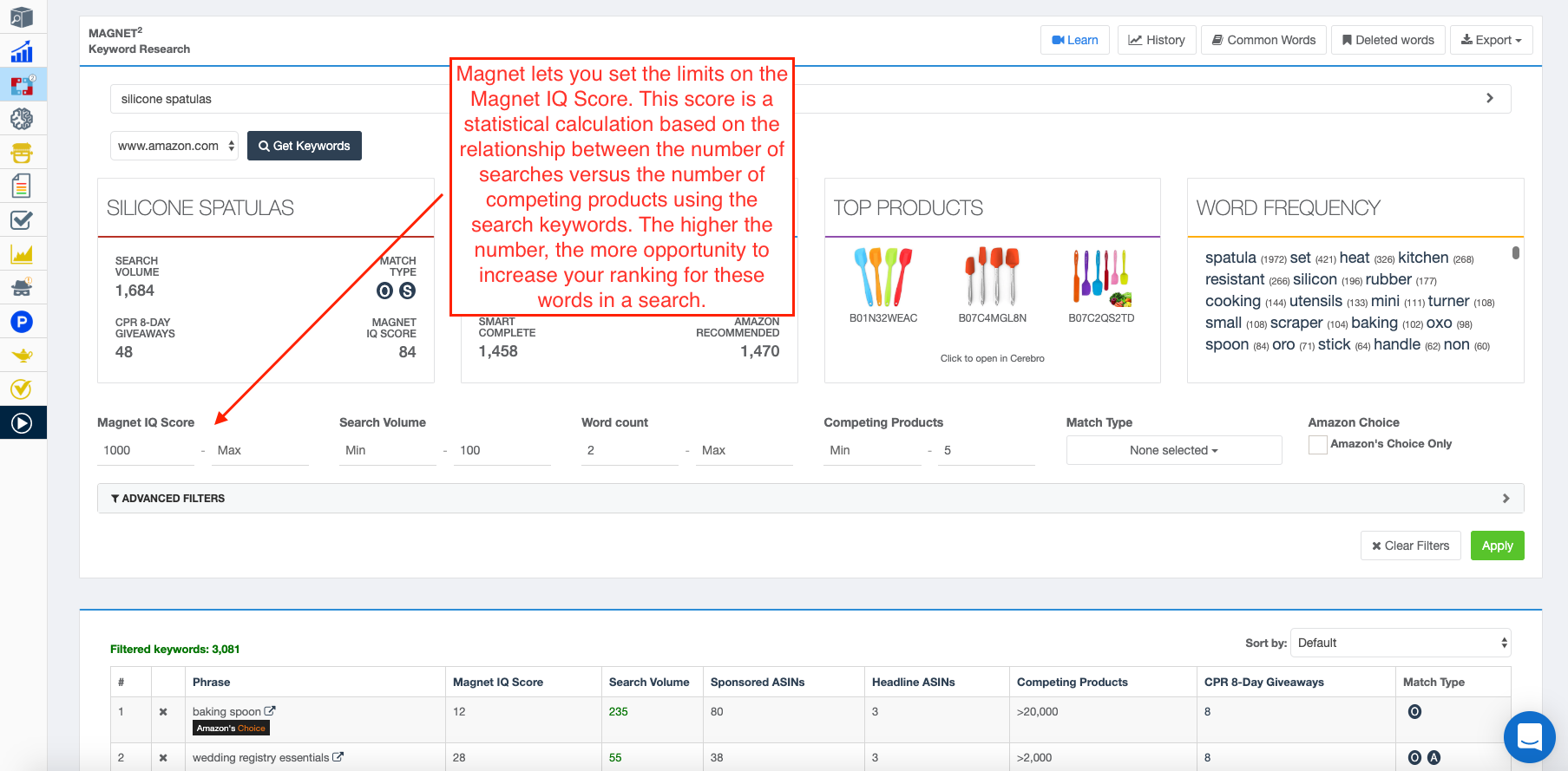Open the box-with-magnifier sidebar tool
Image resolution: width=1568 pixels, height=771 pixels.
tap(22, 16)
